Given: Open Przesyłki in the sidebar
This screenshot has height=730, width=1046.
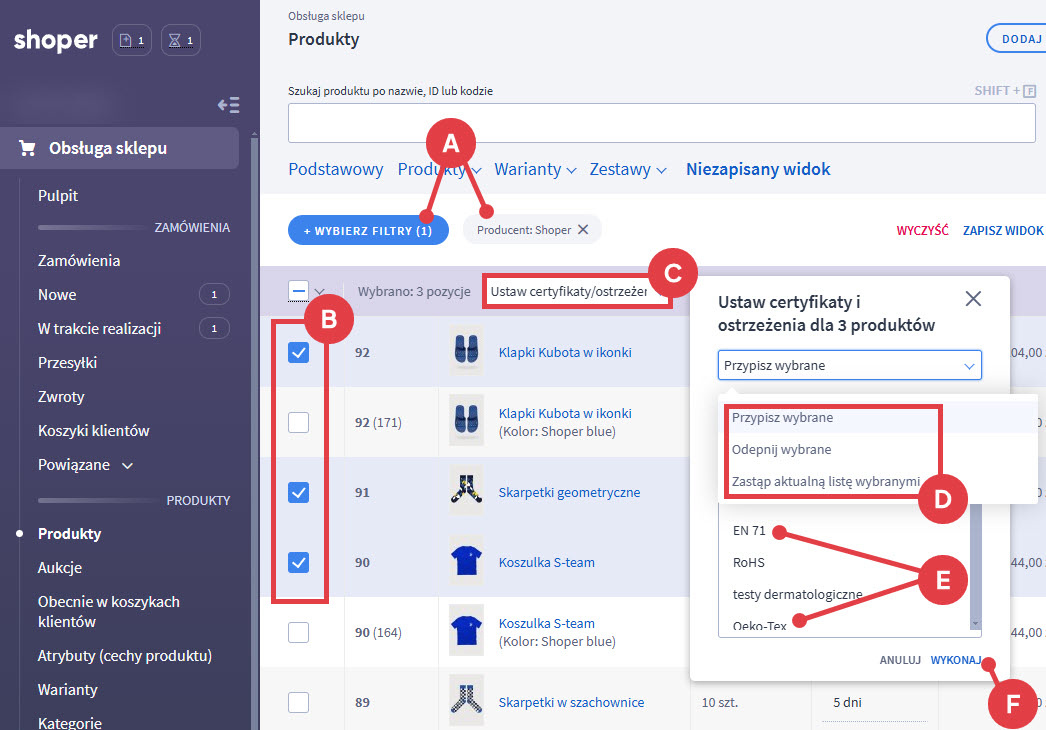Looking at the screenshot, I should coord(67,363).
